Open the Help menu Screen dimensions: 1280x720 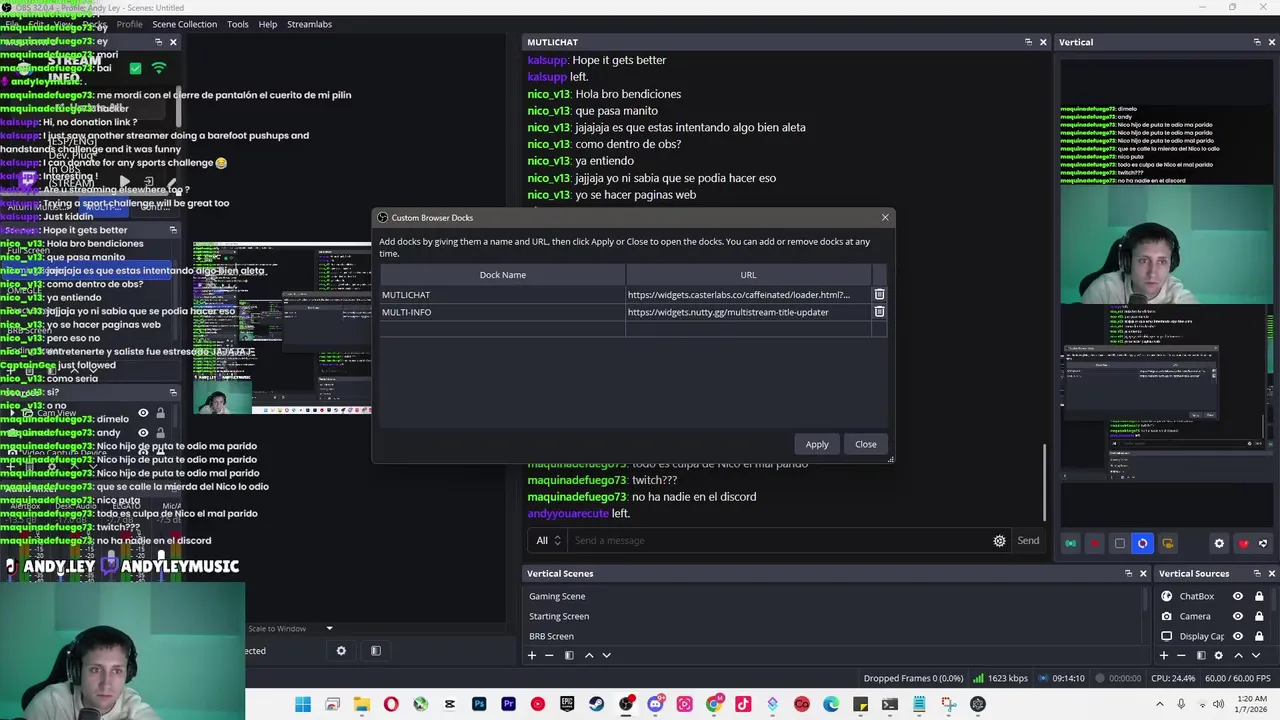(x=267, y=24)
